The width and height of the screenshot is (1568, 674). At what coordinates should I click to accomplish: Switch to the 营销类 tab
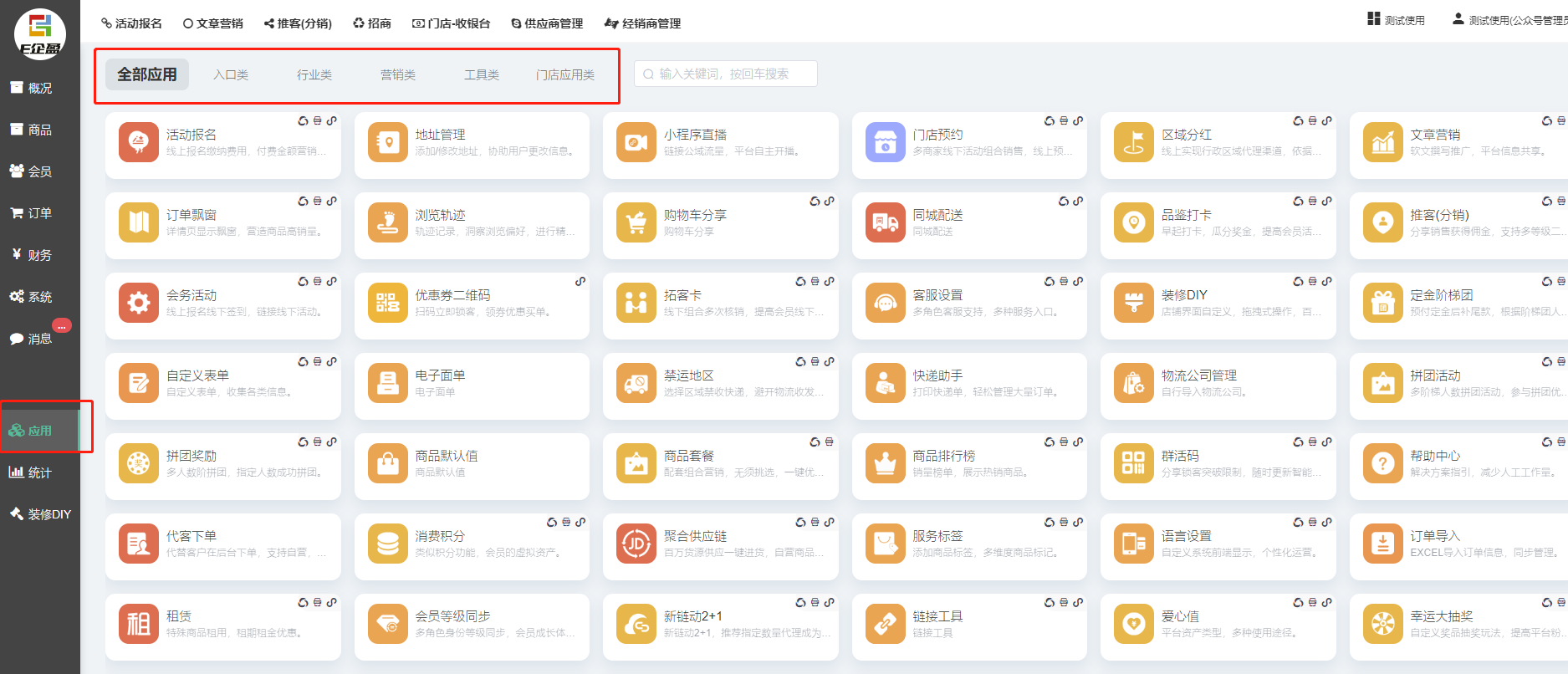click(398, 75)
